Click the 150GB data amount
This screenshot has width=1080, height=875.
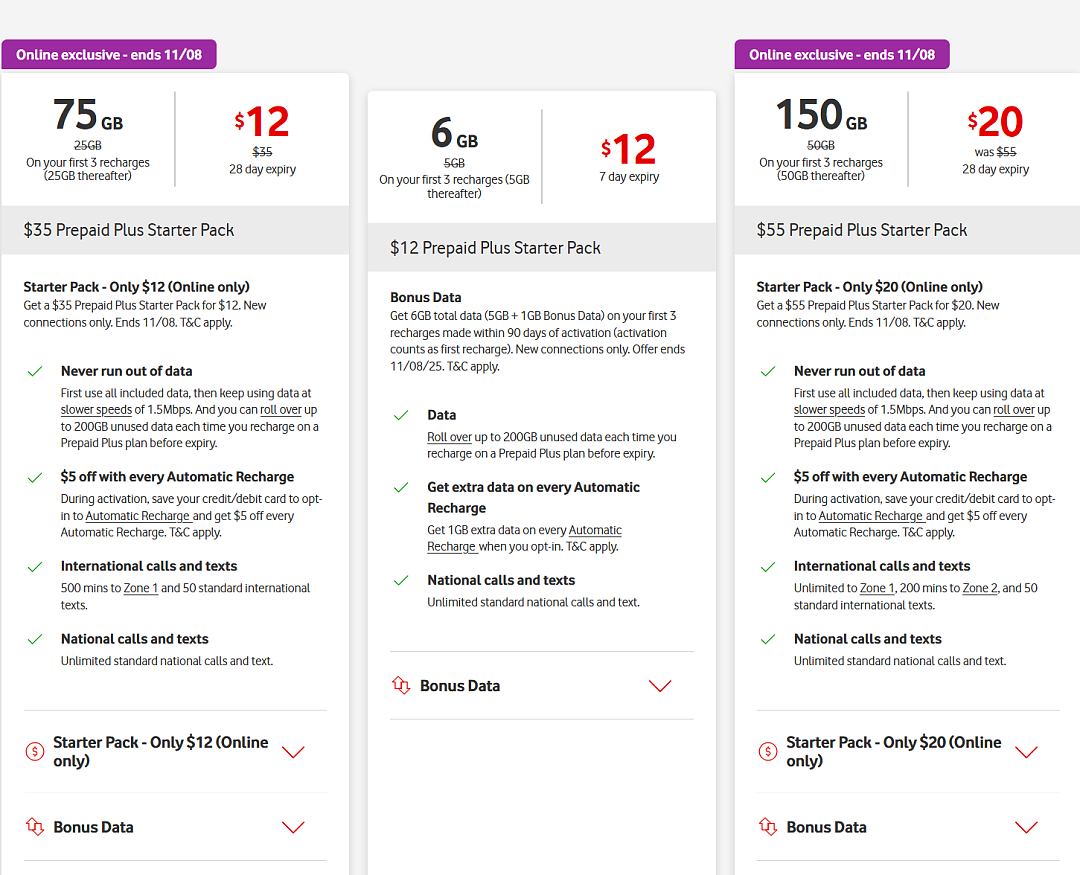click(821, 115)
